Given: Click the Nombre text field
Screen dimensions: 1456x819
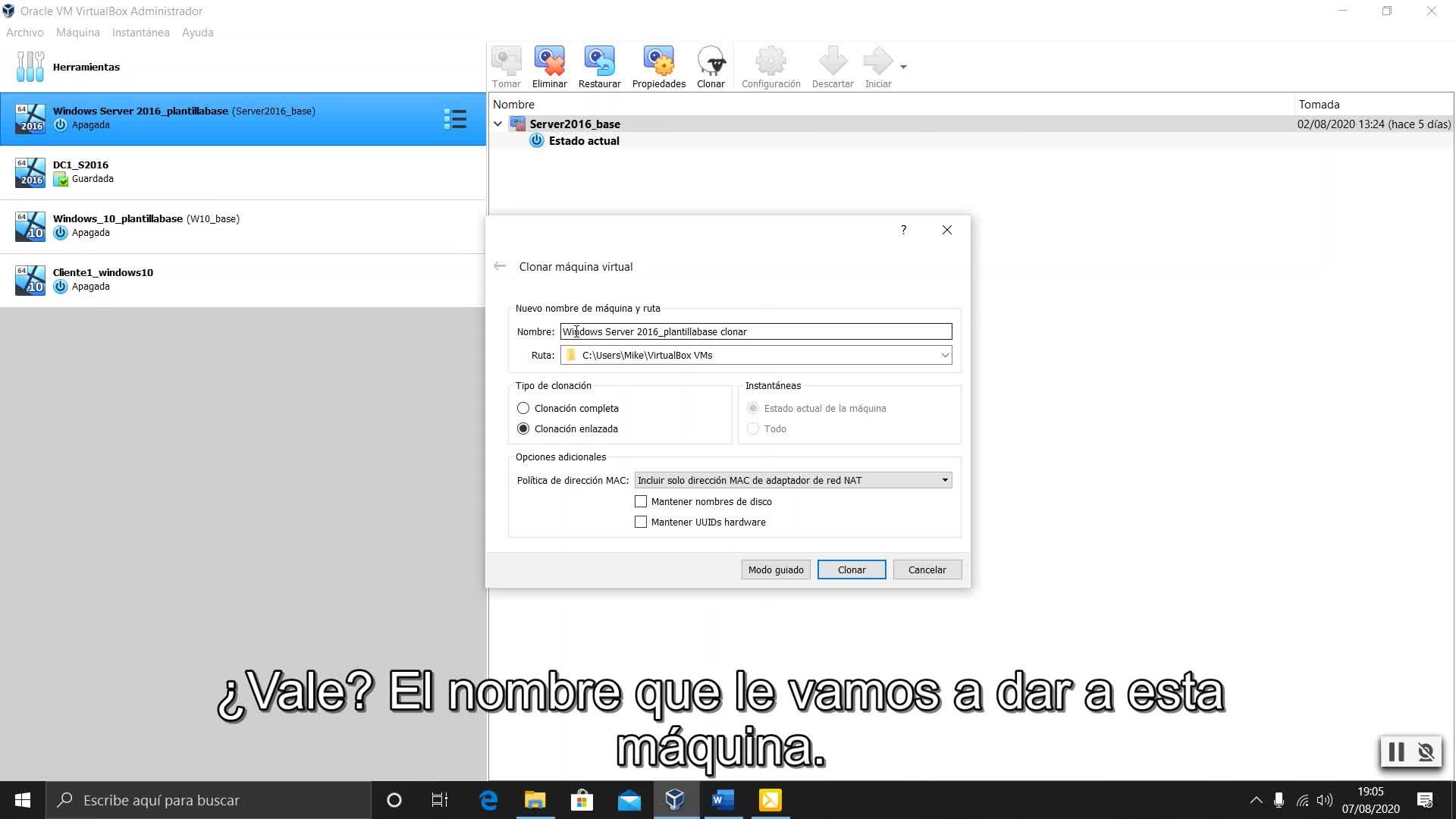Looking at the screenshot, I should tap(755, 331).
